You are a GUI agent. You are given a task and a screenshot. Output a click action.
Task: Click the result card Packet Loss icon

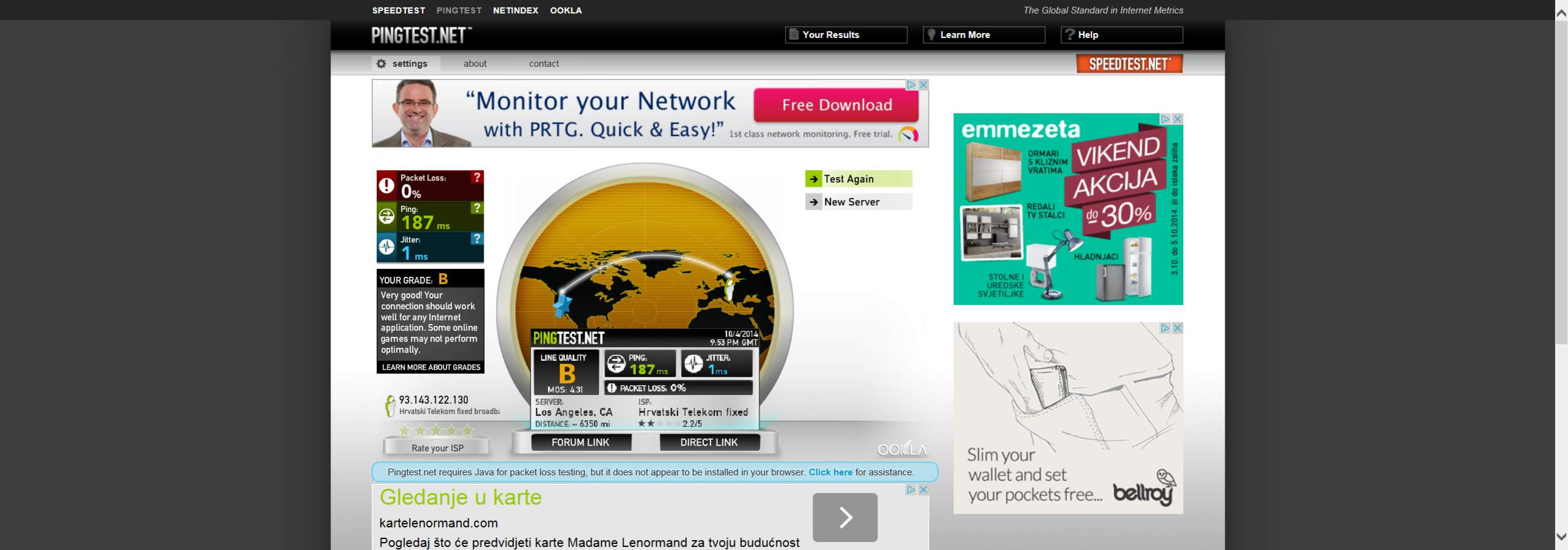(612, 388)
